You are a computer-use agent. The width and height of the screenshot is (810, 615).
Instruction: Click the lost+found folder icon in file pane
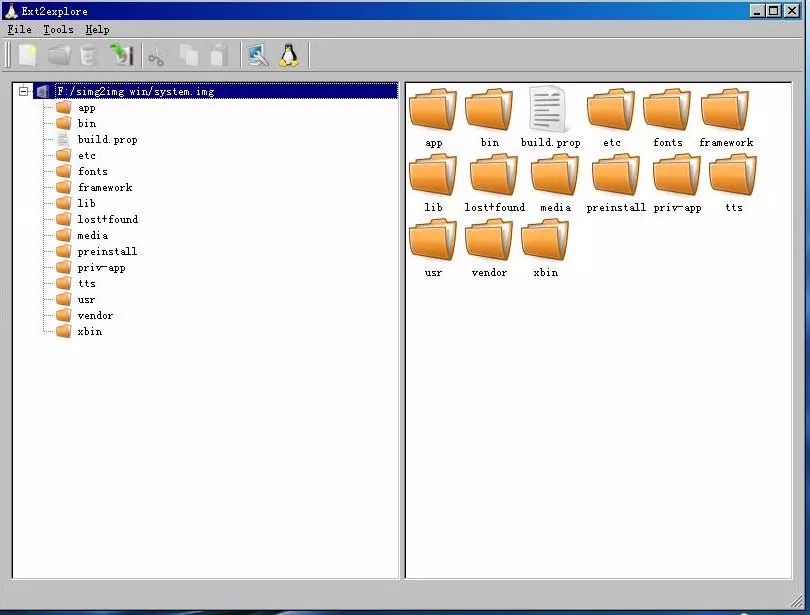(493, 175)
